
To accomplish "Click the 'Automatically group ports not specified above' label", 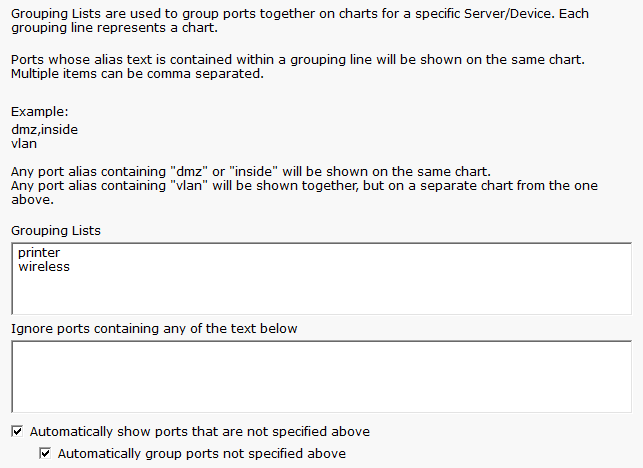I will point(202,454).
